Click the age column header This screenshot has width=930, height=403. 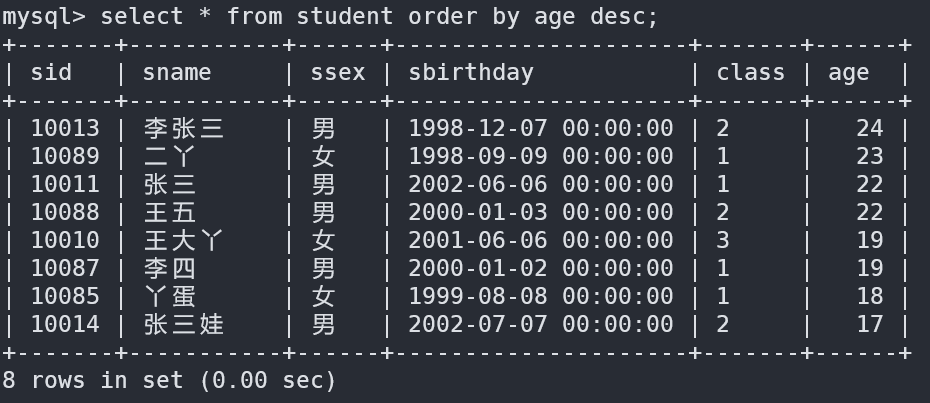[x=848, y=74]
